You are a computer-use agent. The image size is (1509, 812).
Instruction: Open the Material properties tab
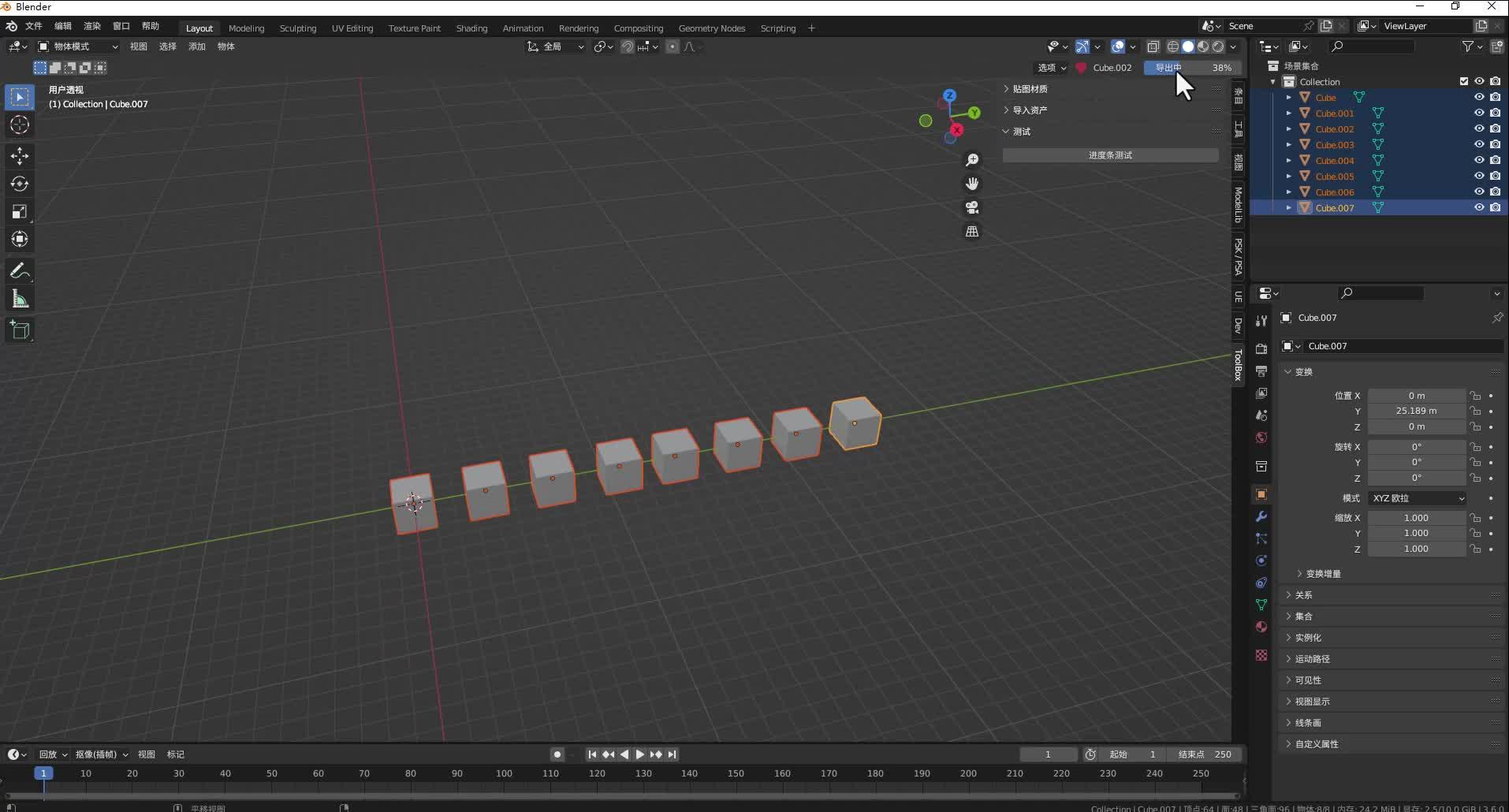[1261, 627]
